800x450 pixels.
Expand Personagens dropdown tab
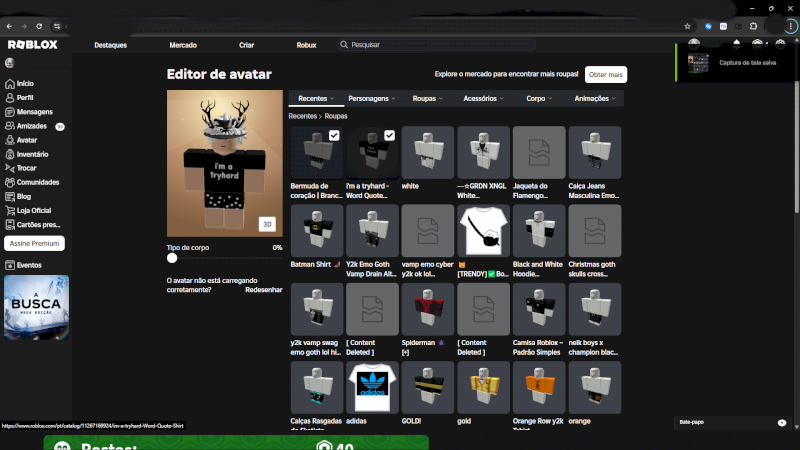pos(371,98)
